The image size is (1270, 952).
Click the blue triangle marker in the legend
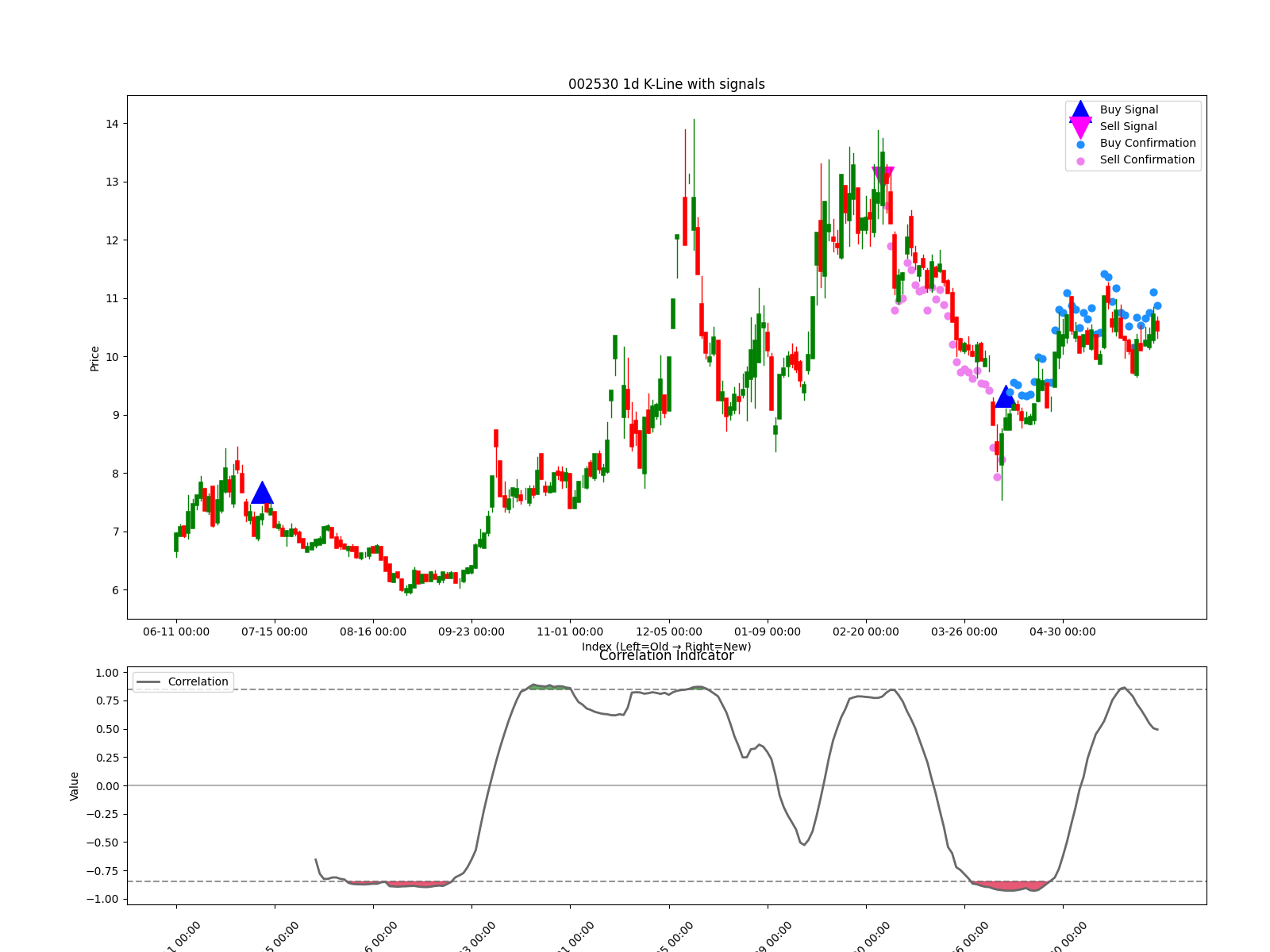click(x=1080, y=110)
